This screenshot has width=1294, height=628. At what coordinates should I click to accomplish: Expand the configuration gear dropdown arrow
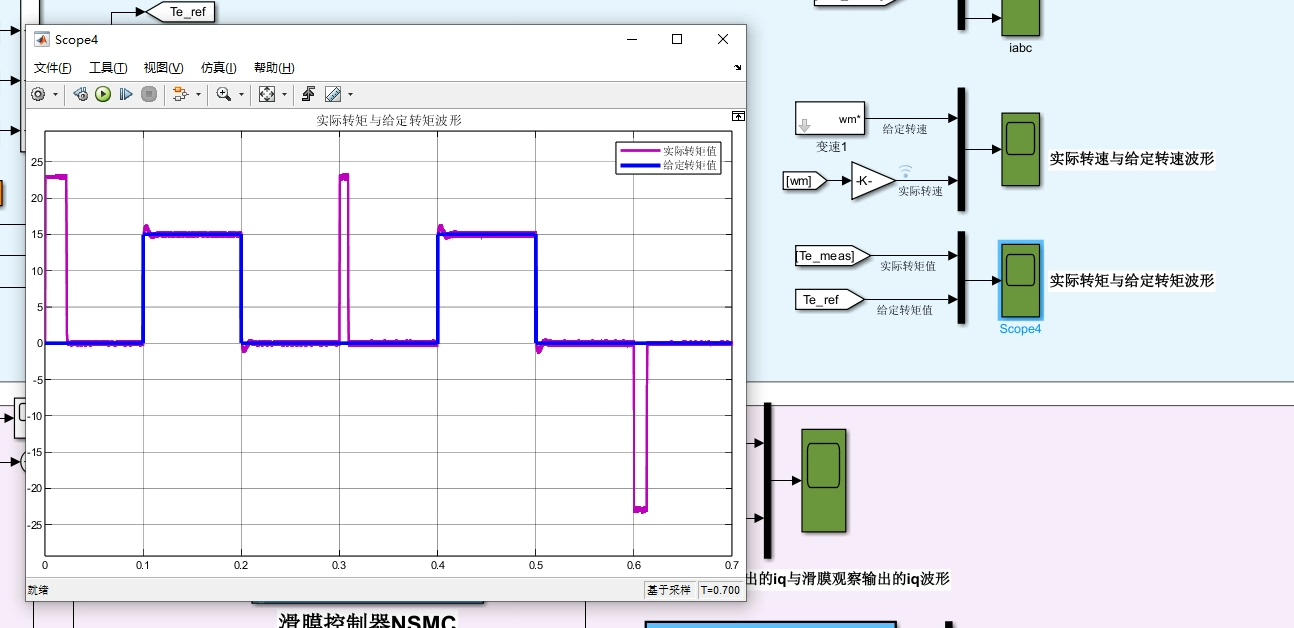[55, 94]
